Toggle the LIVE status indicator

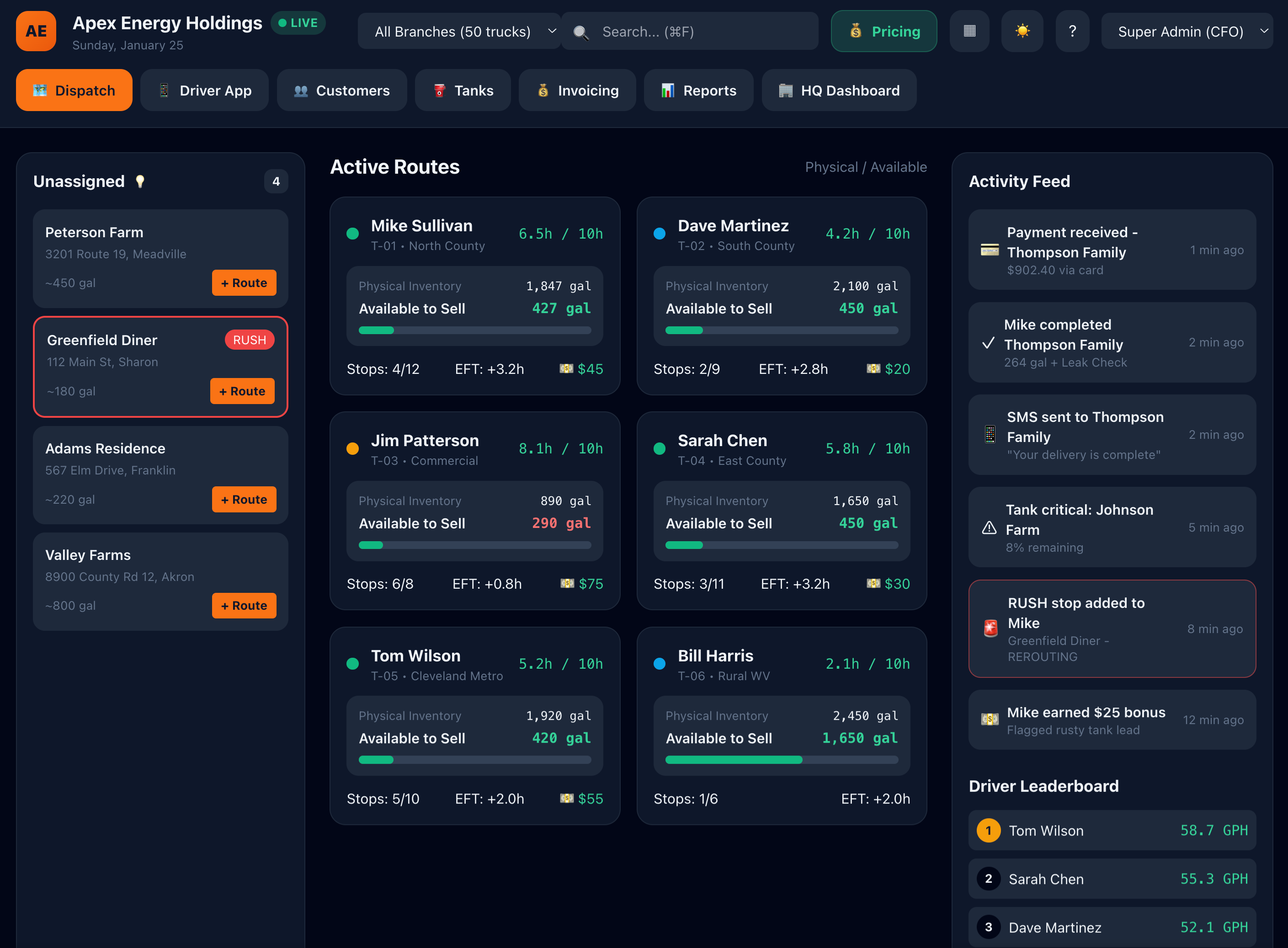(x=298, y=23)
